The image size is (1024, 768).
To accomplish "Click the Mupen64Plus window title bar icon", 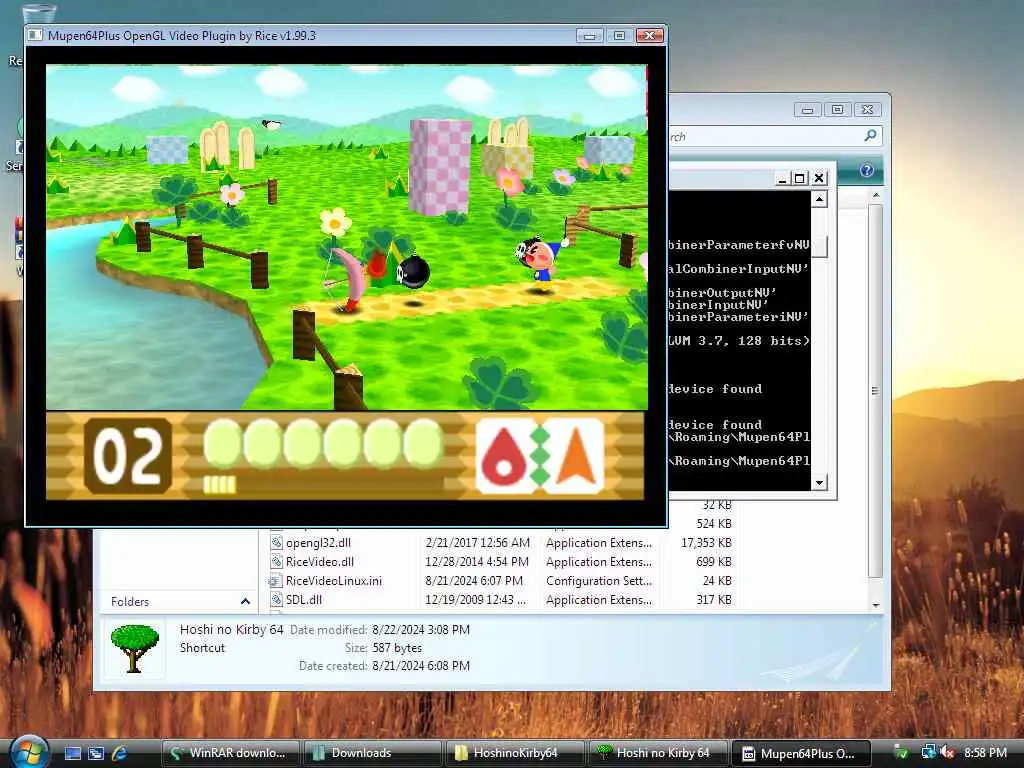I will coord(35,35).
